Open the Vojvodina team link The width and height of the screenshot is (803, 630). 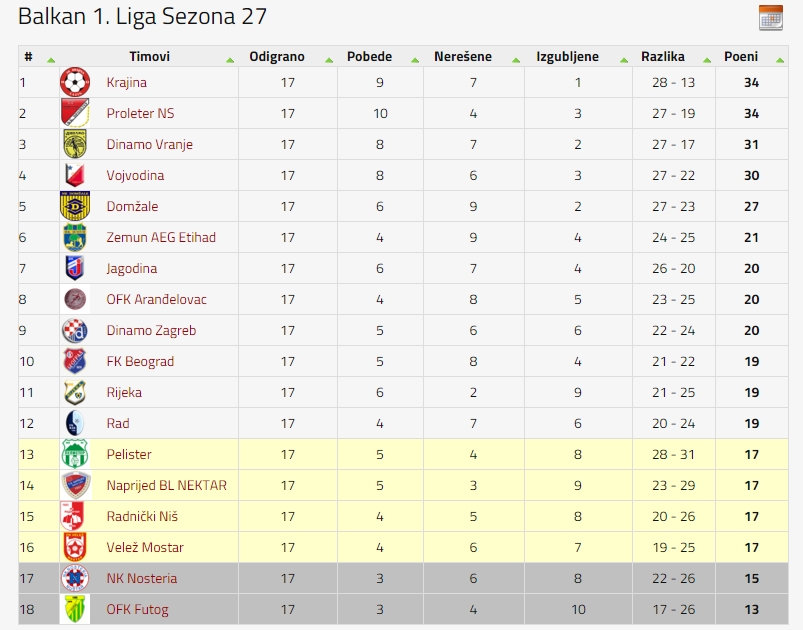point(135,175)
